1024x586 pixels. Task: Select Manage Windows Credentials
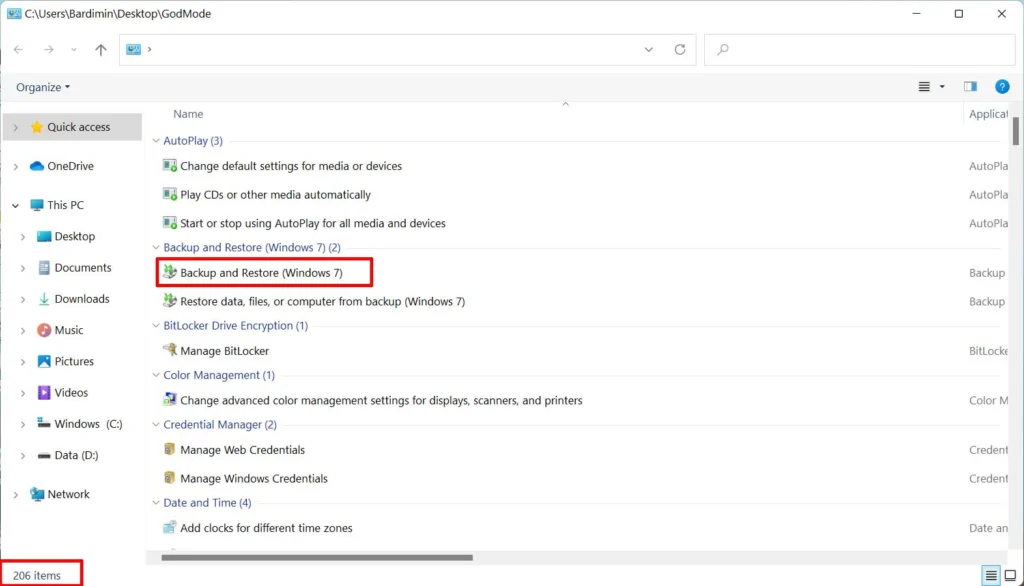pos(254,479)
